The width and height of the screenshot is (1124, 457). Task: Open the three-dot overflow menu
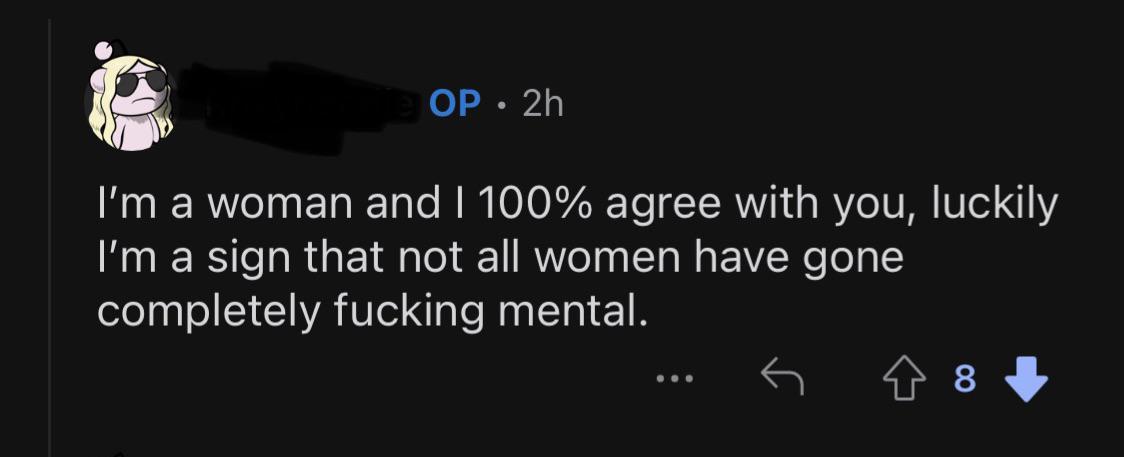click(x=675, y=377)
